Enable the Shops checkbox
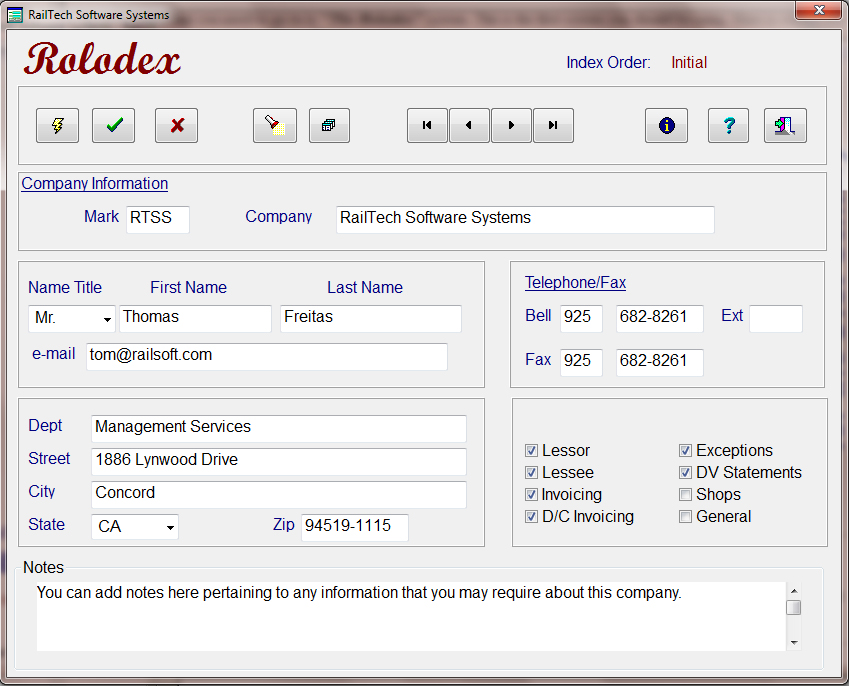The image size is (849, 686). tap(685, 494)
